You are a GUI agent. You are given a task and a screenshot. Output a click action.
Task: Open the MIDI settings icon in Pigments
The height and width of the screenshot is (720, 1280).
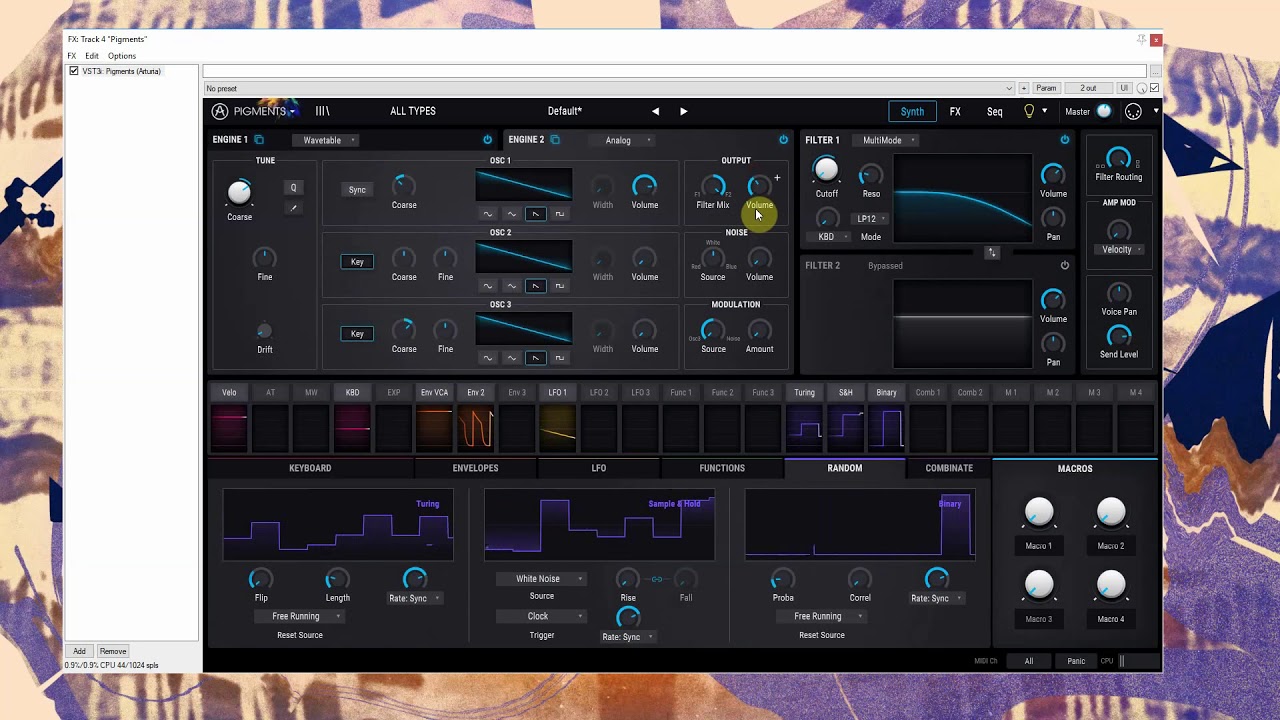(x=1133, y=111)
